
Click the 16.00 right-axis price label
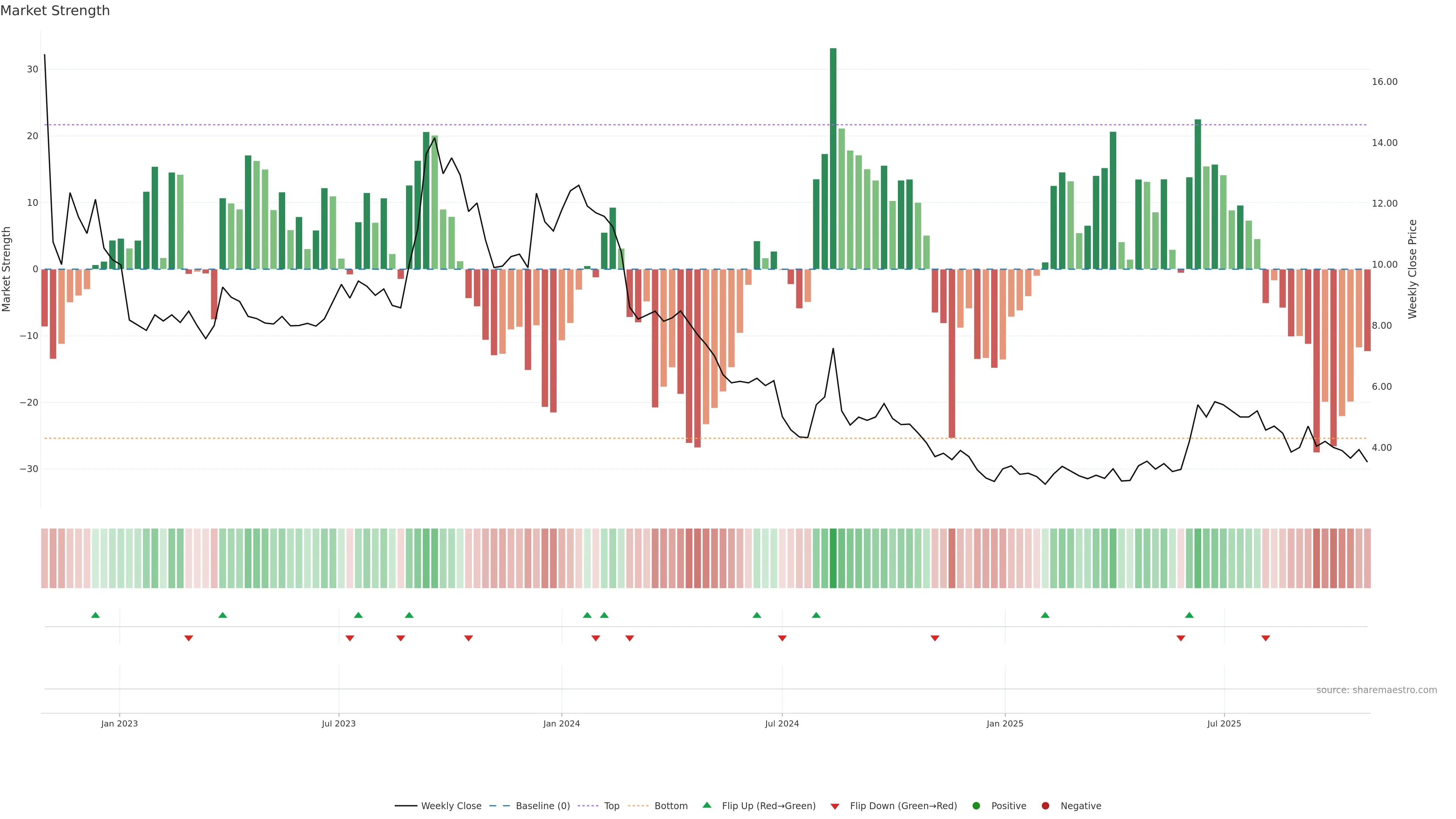1384,82
